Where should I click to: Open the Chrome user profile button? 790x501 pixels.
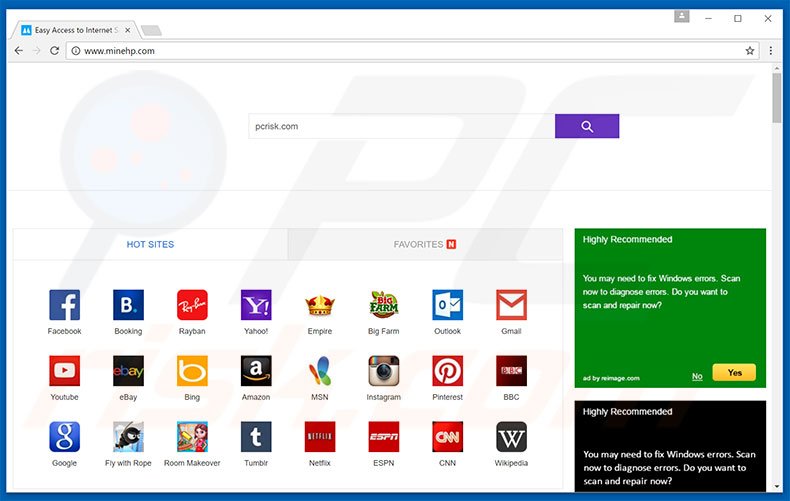682,17
